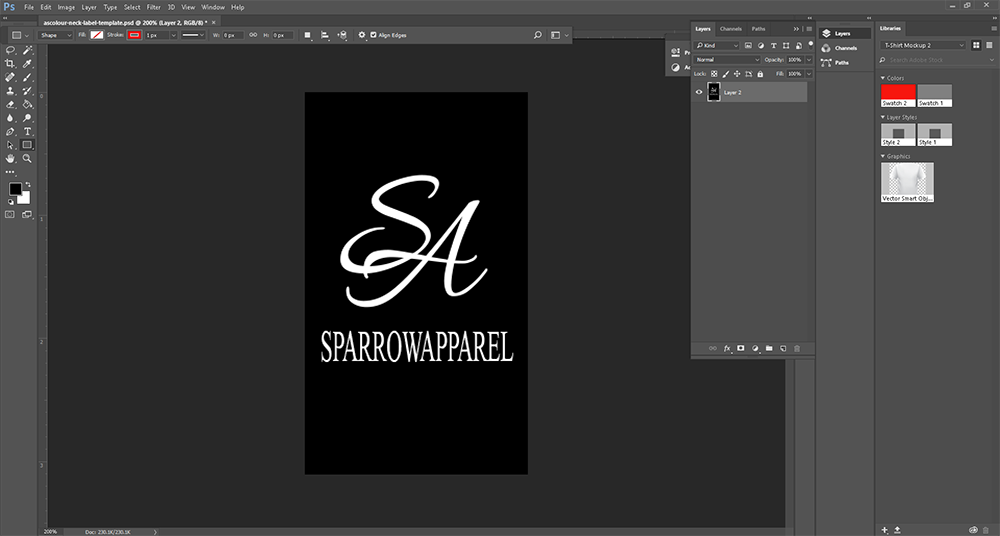Click collapsed Channels panel button
Image resolution: width=1000 pixels, height=536 pixels.
[845, 48]
